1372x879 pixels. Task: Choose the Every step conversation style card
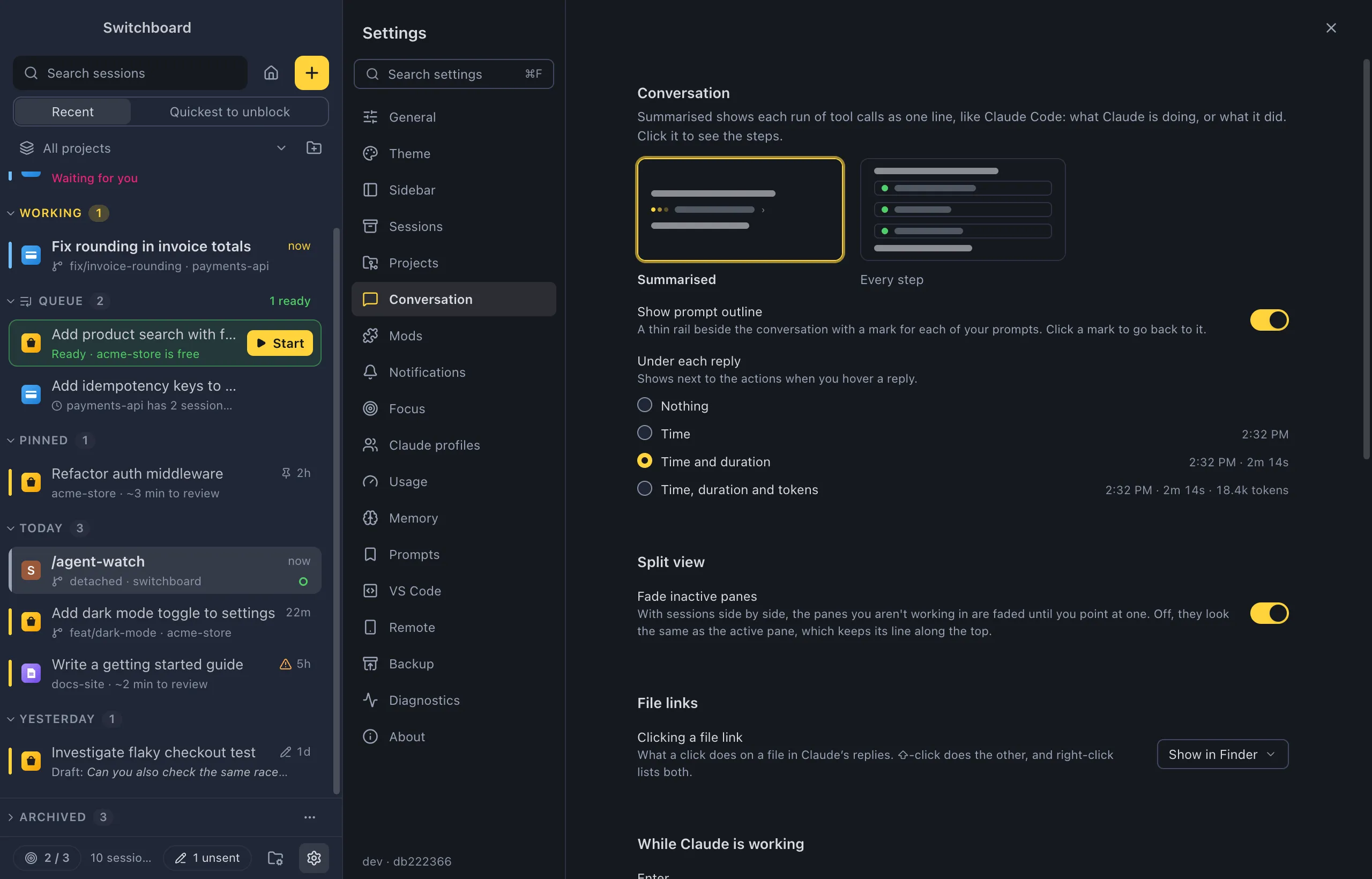click(963, 210)
